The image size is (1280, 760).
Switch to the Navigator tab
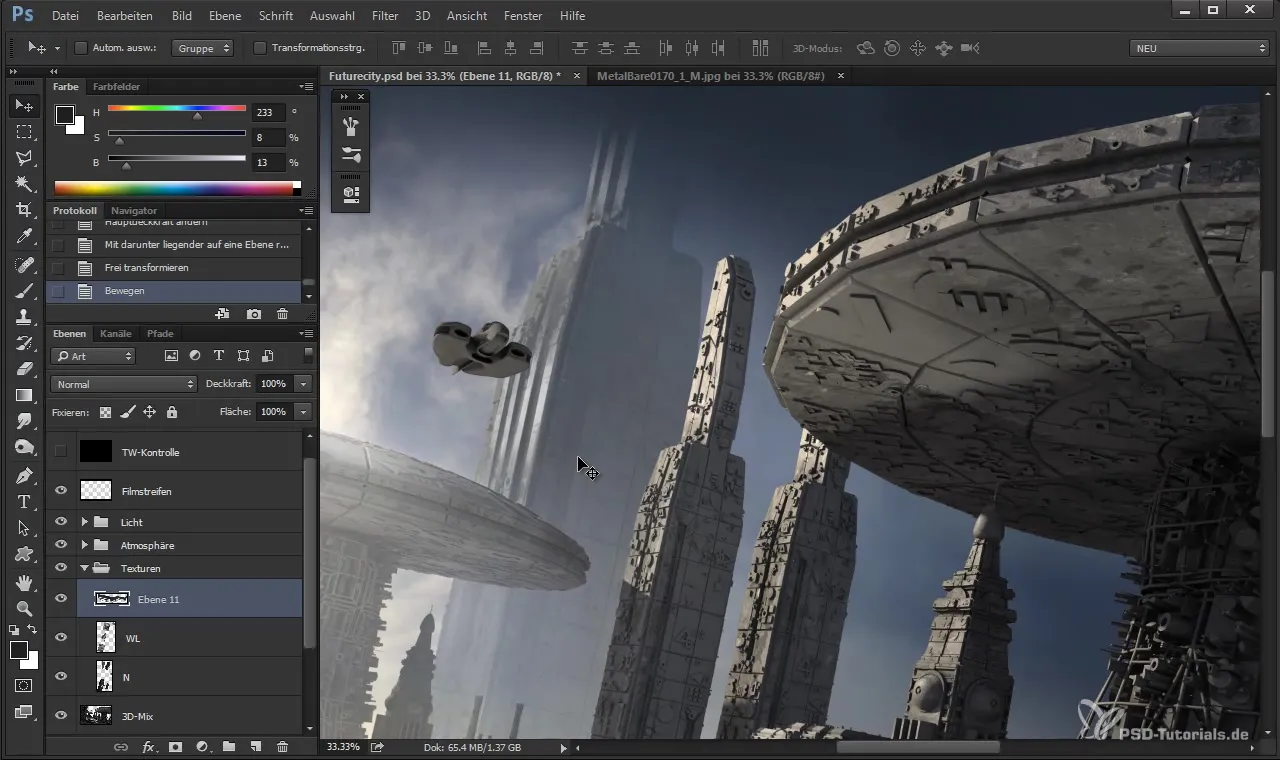(134, 210)
